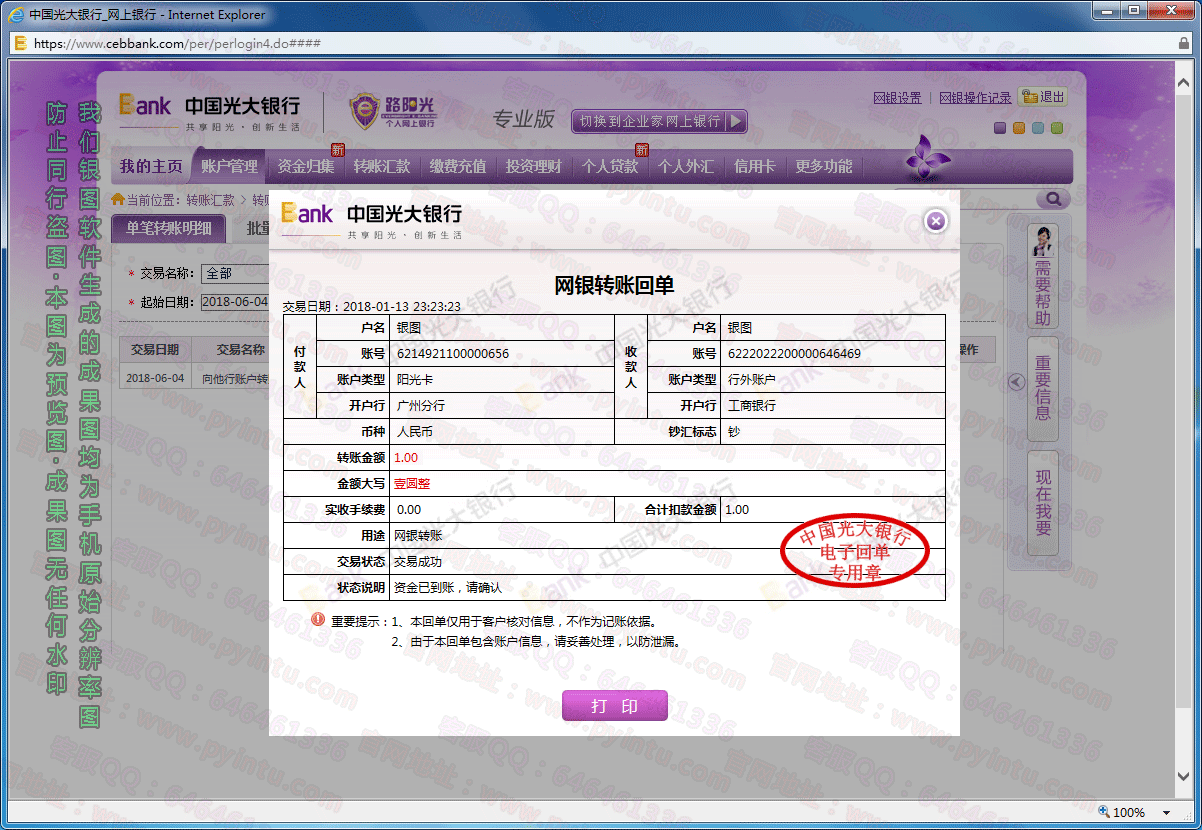Select the orange theme color swatch
This screenshot has width=1202, height=830.
[1019, 128]
